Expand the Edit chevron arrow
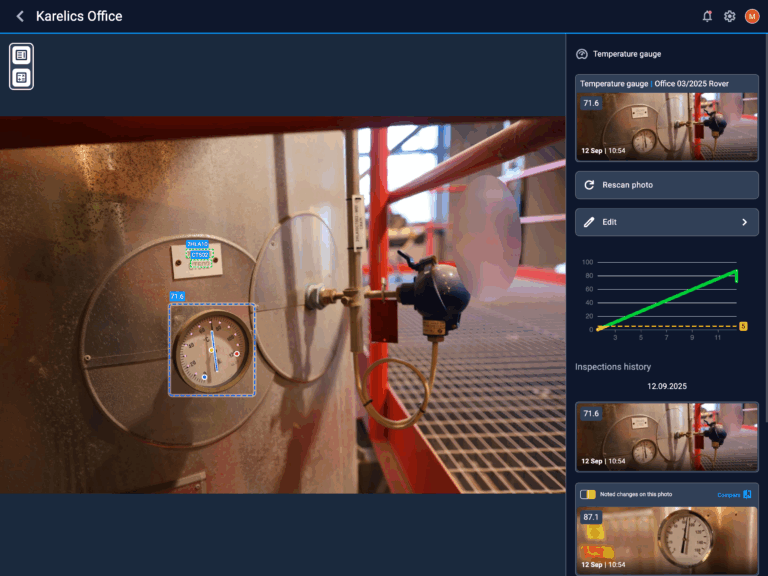The width and height of the screenshot is (768, 576). point(744,222)
